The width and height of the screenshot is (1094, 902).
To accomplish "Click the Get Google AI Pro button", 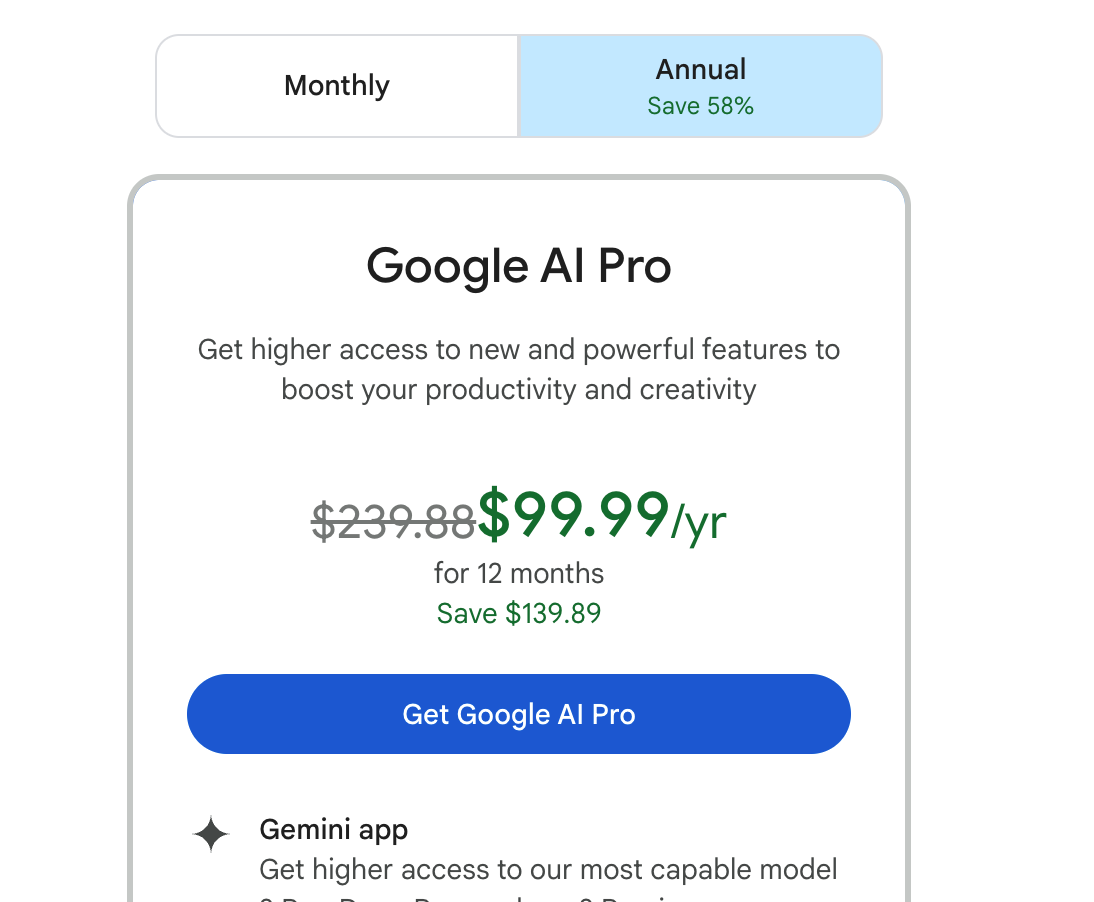I will (518, 714).
